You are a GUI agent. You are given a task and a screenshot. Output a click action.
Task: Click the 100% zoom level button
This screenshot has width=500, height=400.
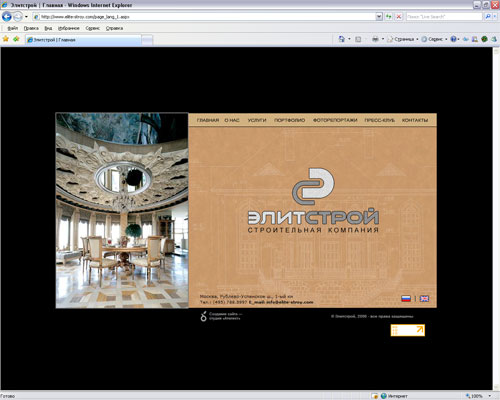click(475, 396)
